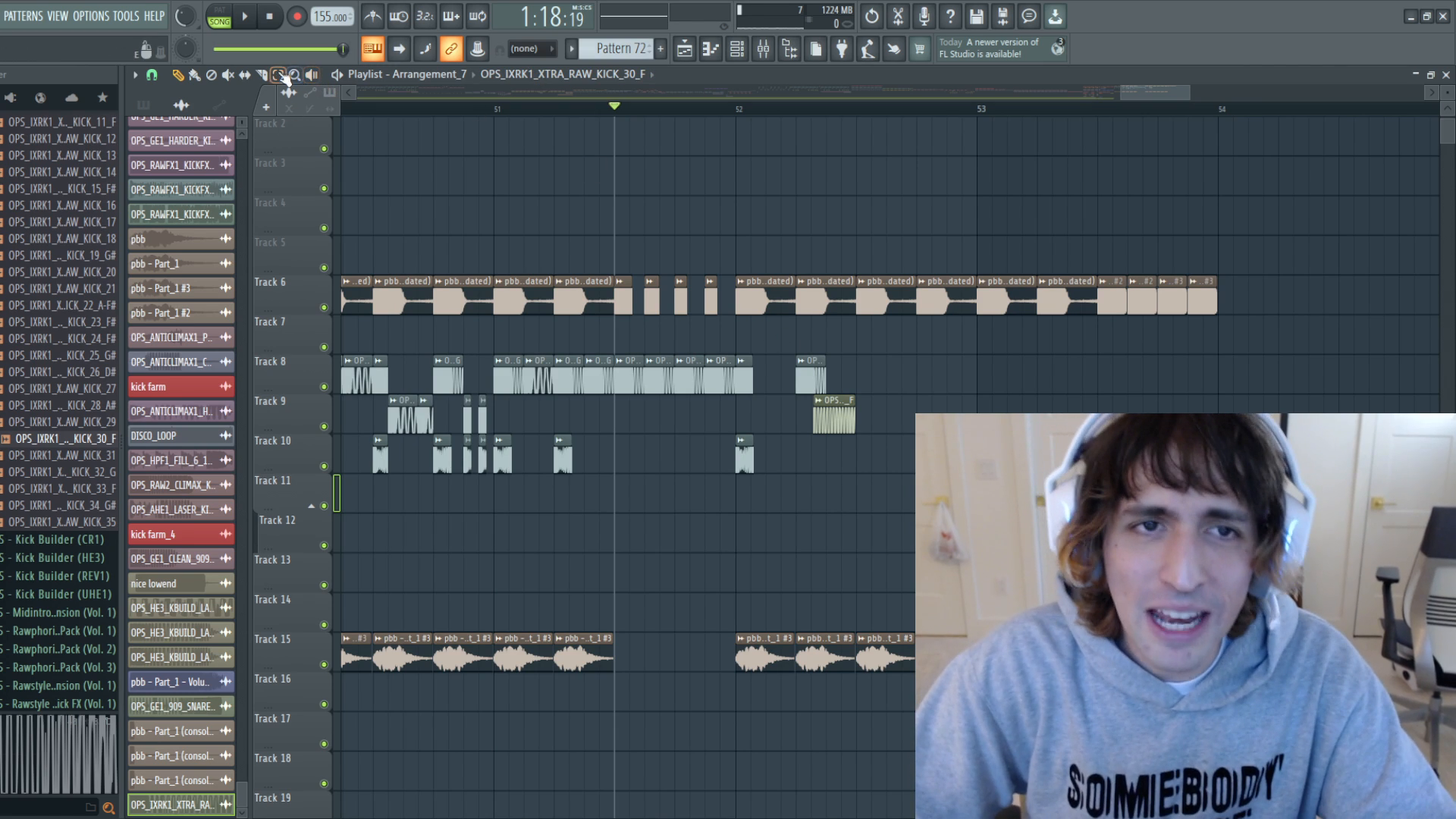
Task: Click the metronome icon
Action: (372, 17)
